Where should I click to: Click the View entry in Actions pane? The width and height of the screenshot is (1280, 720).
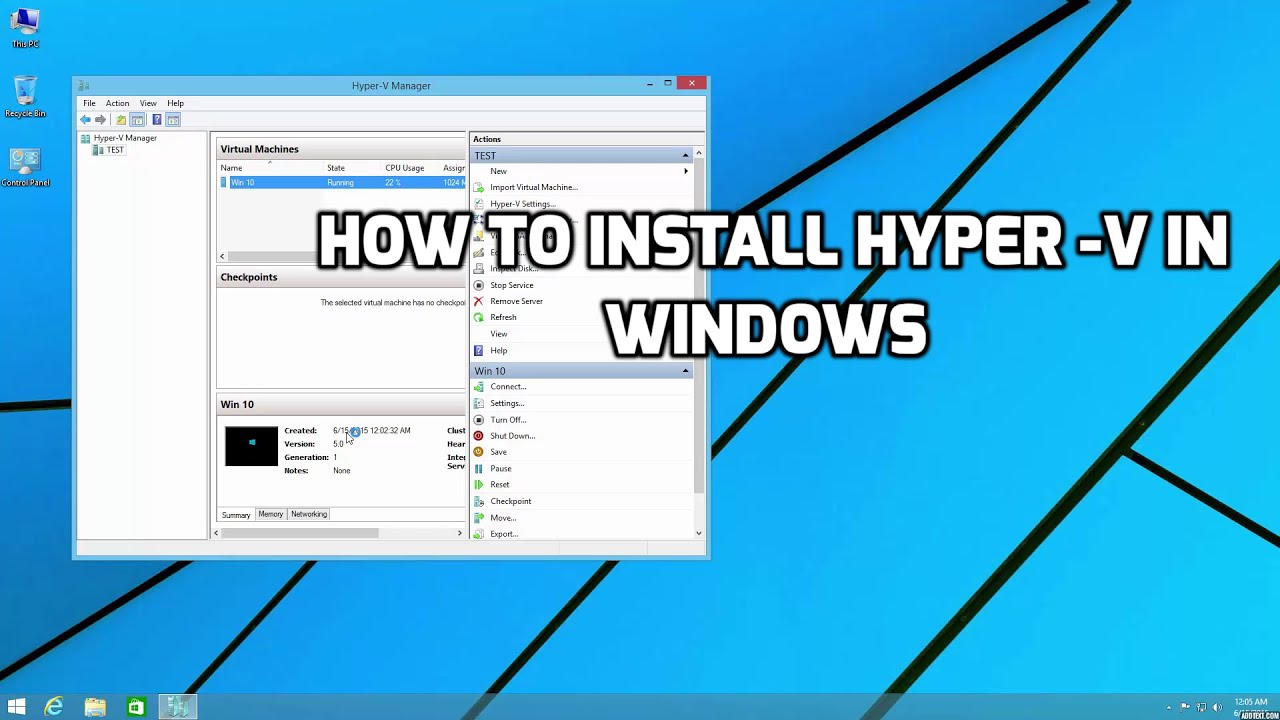click(x=499, y=334)
